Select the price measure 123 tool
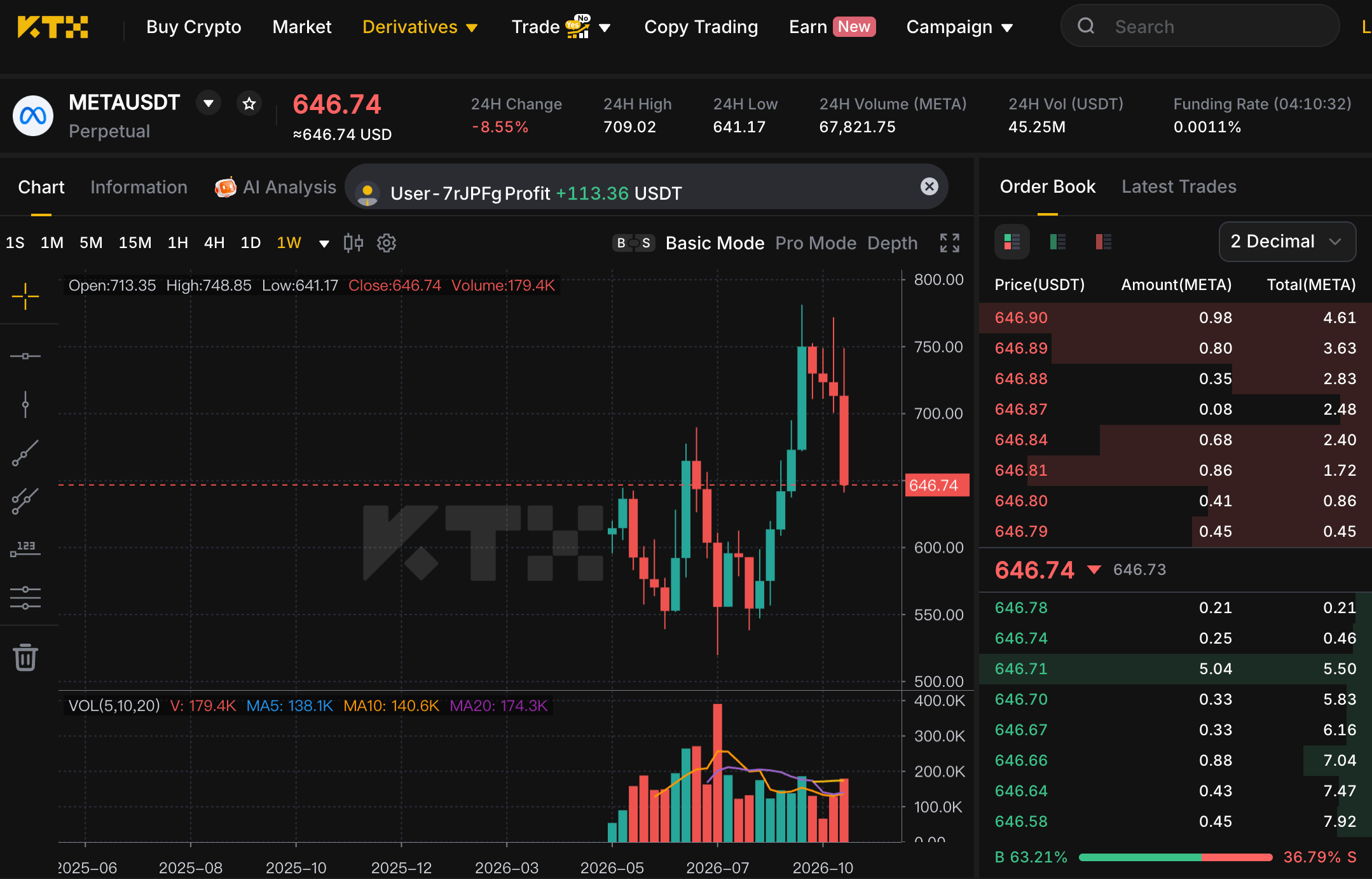The height and width of the screenshot is (879, 1372). tap(25, 550)
